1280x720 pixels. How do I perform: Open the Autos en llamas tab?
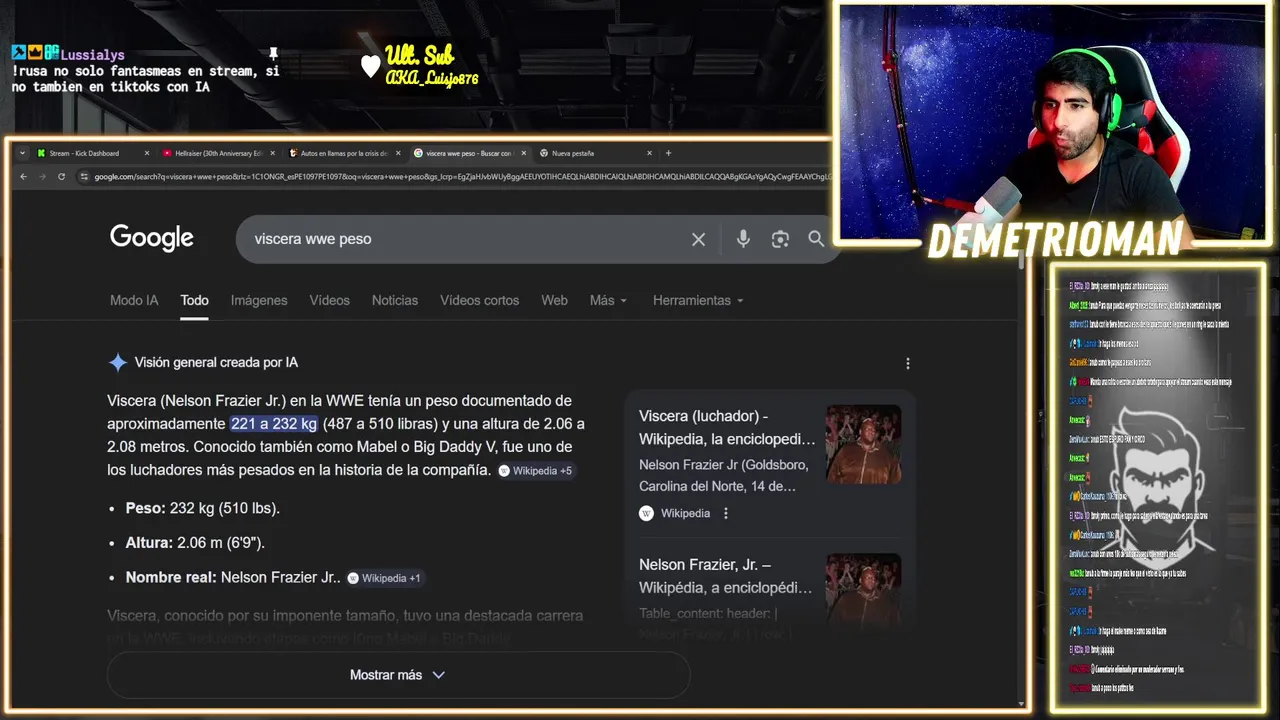(x=345, y=153)
